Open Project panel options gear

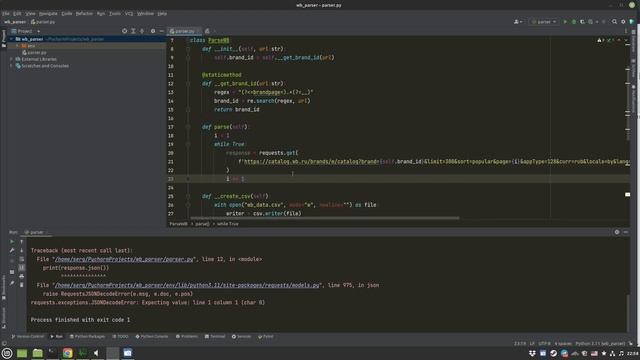(x=153, y=31)
